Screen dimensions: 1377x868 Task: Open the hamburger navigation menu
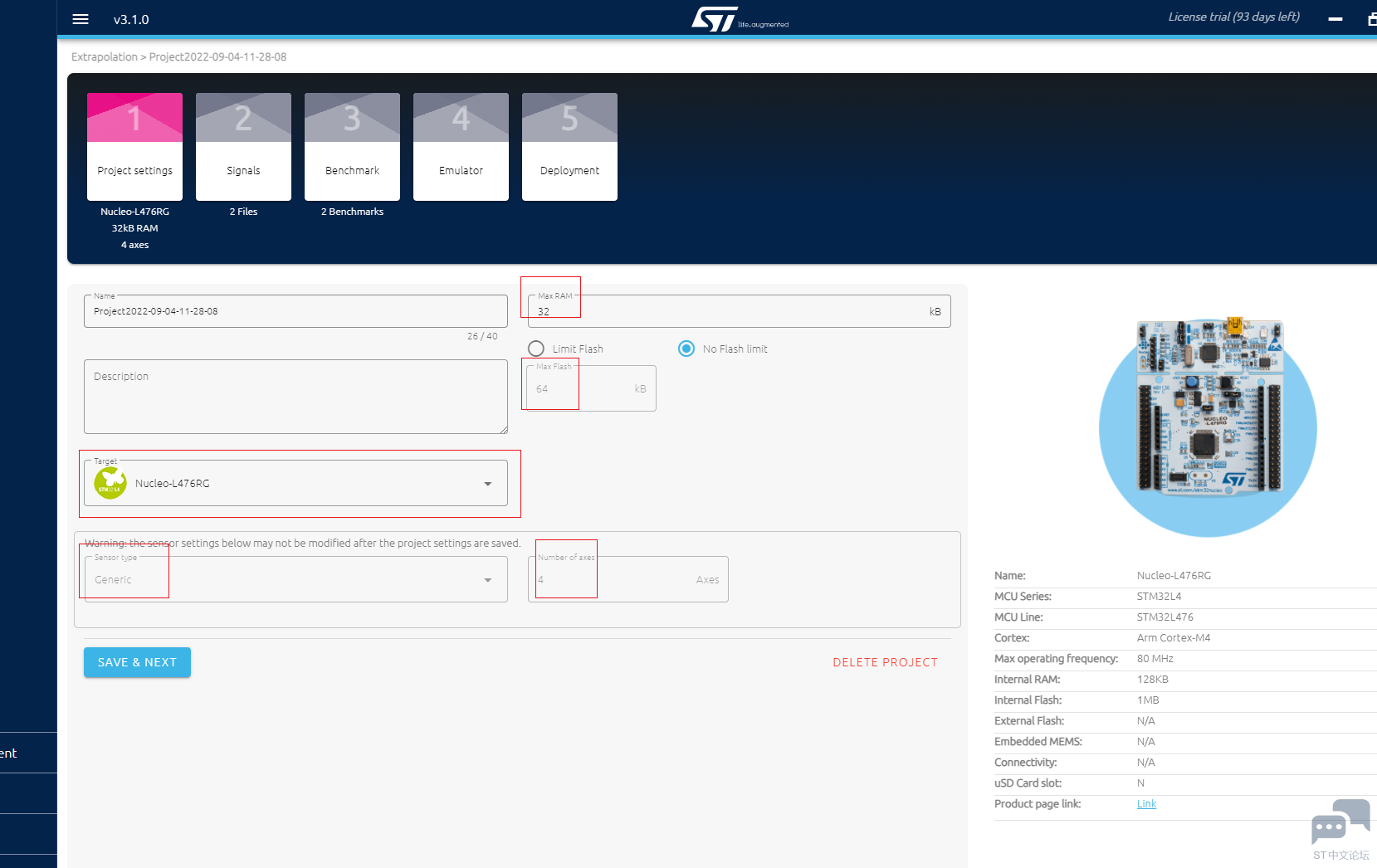81,19
